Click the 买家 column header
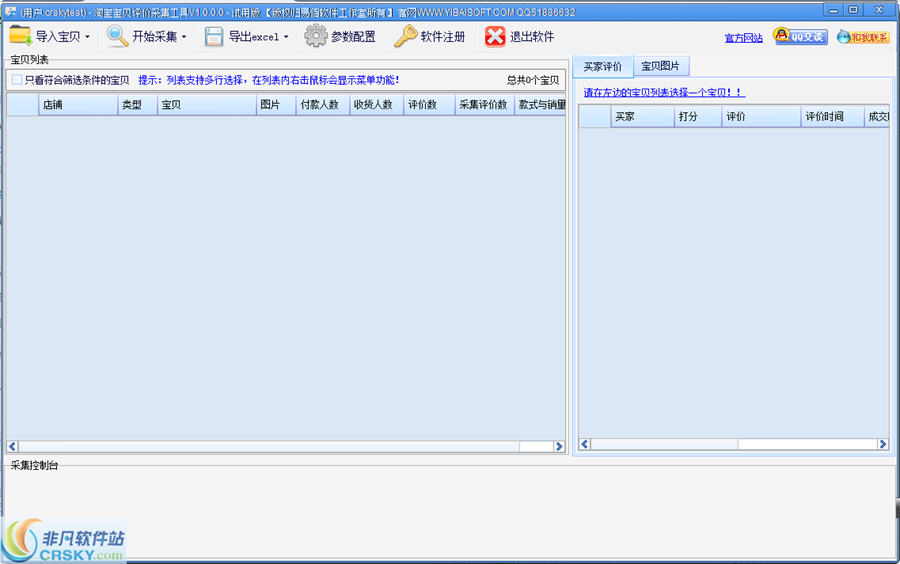The height and width of the screenshot is (564, 900). (x=642, y=116)
